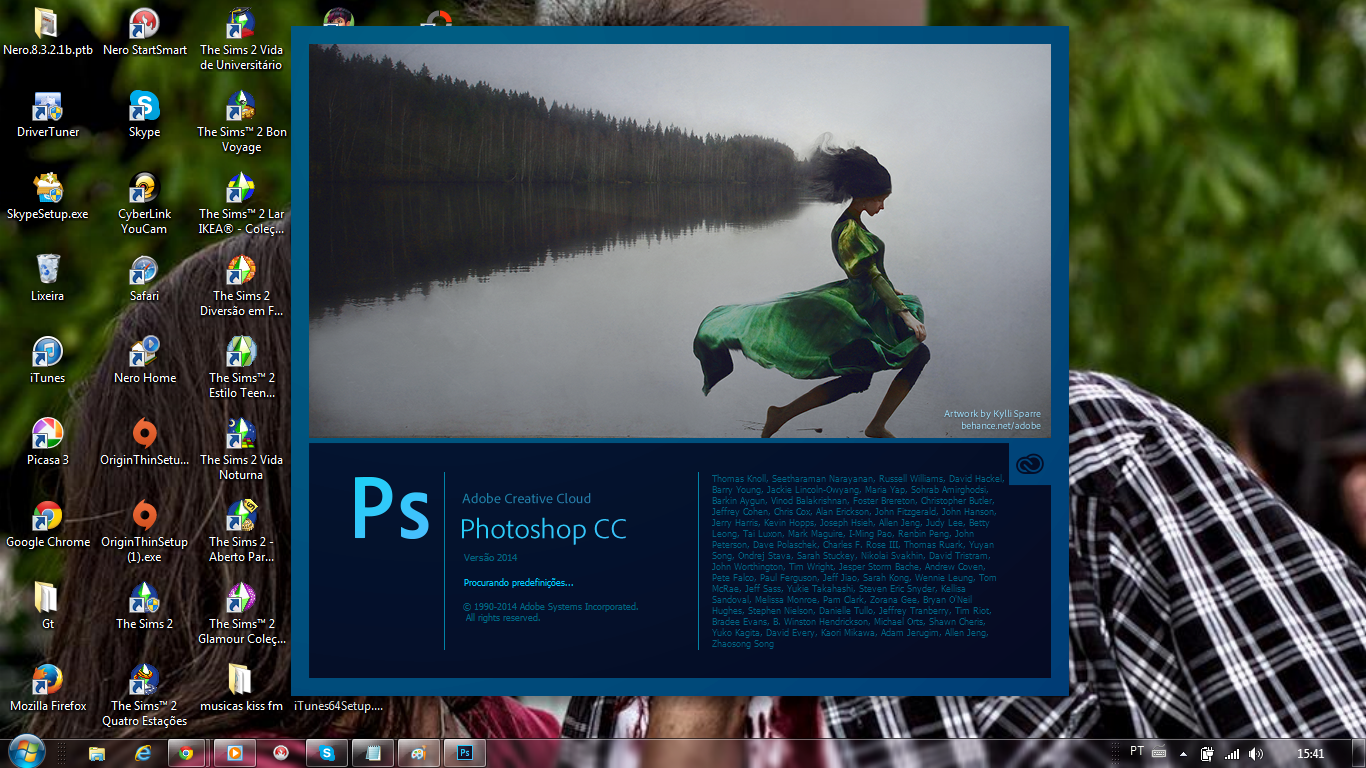Switch to Skype in the taskbar
Viewport: 1366px width, 768px height.
[327, 753]
